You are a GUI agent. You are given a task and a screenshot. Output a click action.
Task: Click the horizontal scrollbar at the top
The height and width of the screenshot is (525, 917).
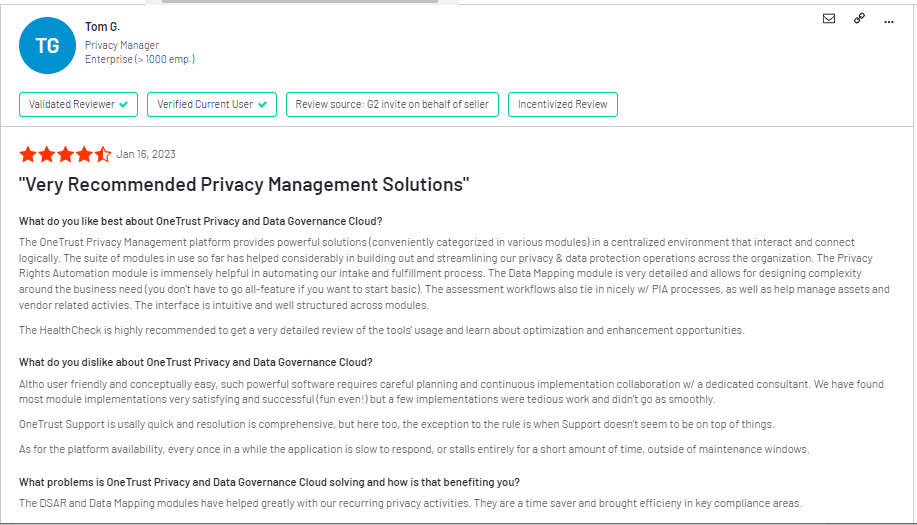coord(299,2)
